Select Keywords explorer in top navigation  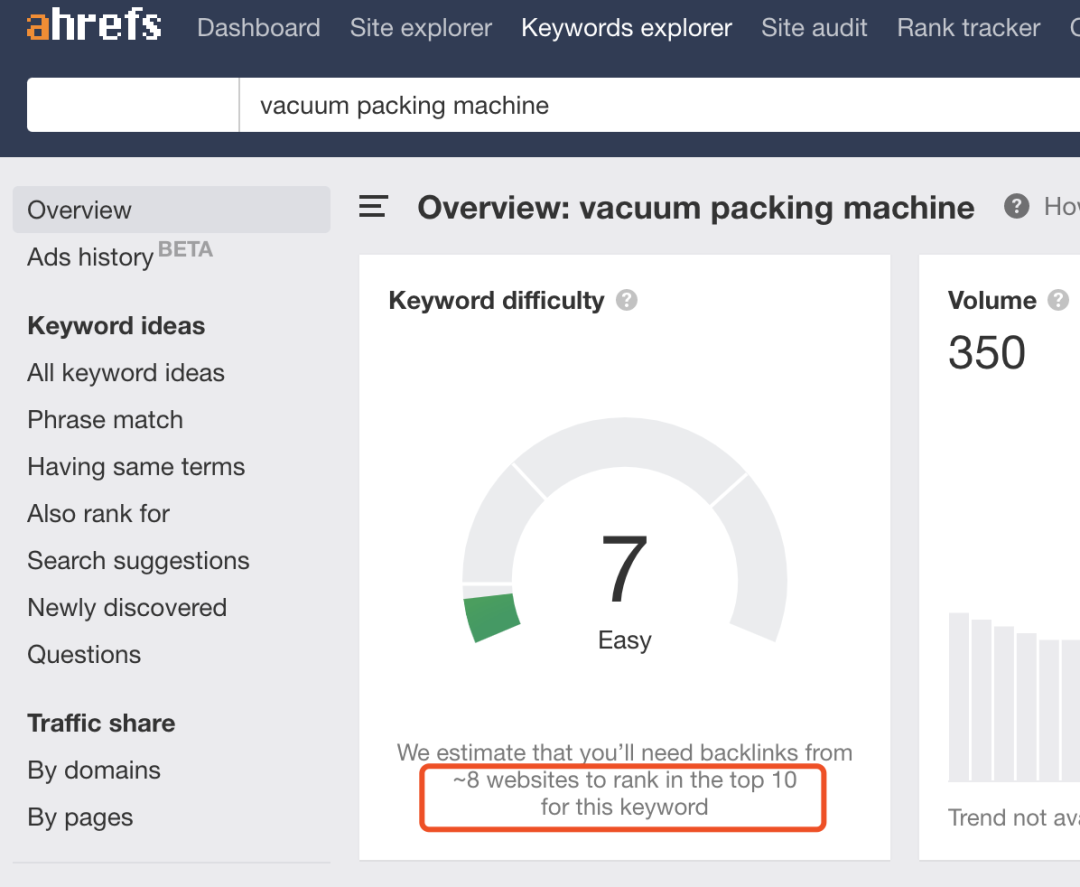tap(626, 28)
